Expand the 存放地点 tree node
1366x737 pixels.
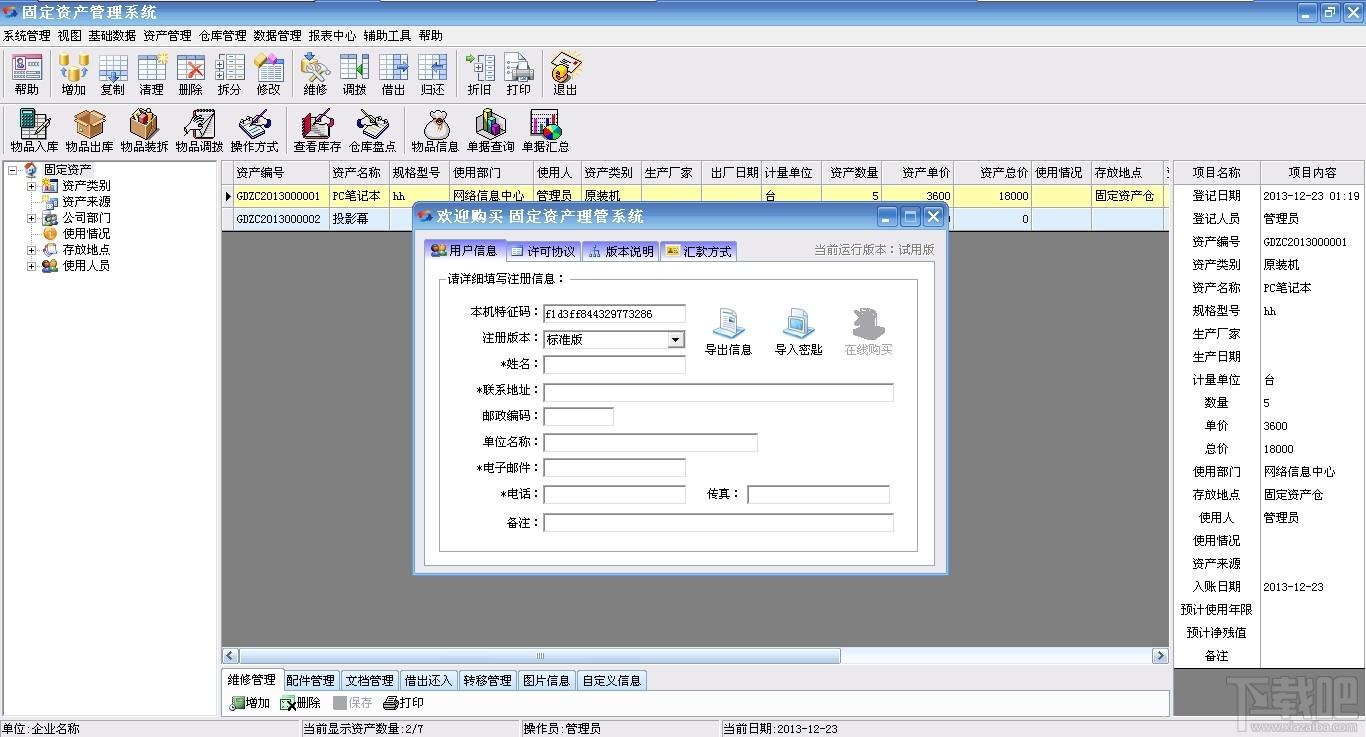(31, 250)
